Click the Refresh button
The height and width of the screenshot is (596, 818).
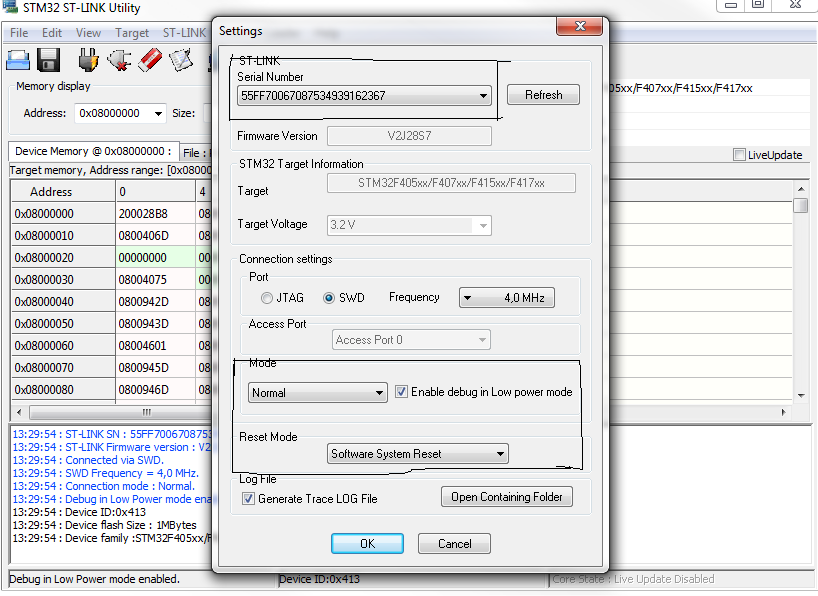(x=543, y=94)
